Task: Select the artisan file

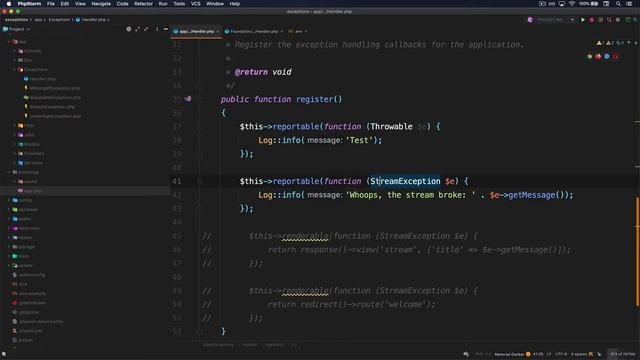Action: point(25,340)
